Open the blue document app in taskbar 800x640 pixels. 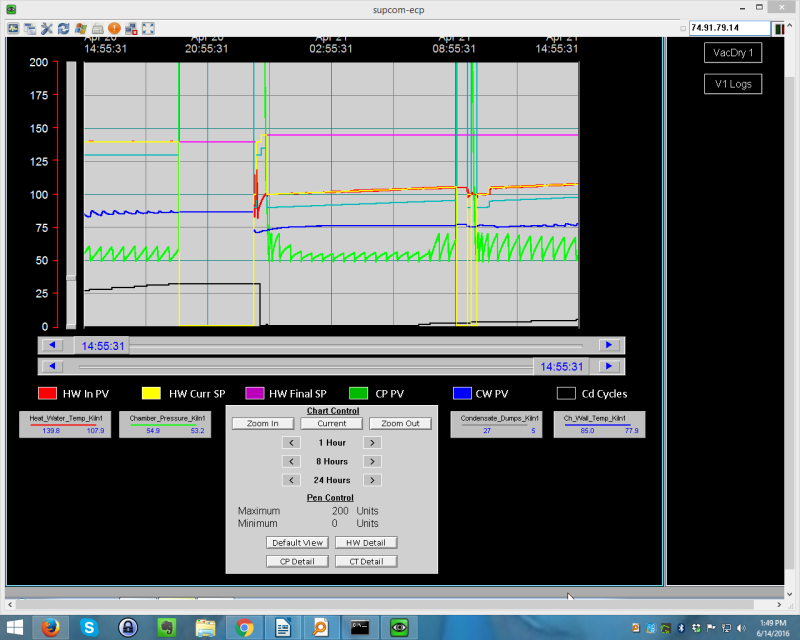coord(283,627)
